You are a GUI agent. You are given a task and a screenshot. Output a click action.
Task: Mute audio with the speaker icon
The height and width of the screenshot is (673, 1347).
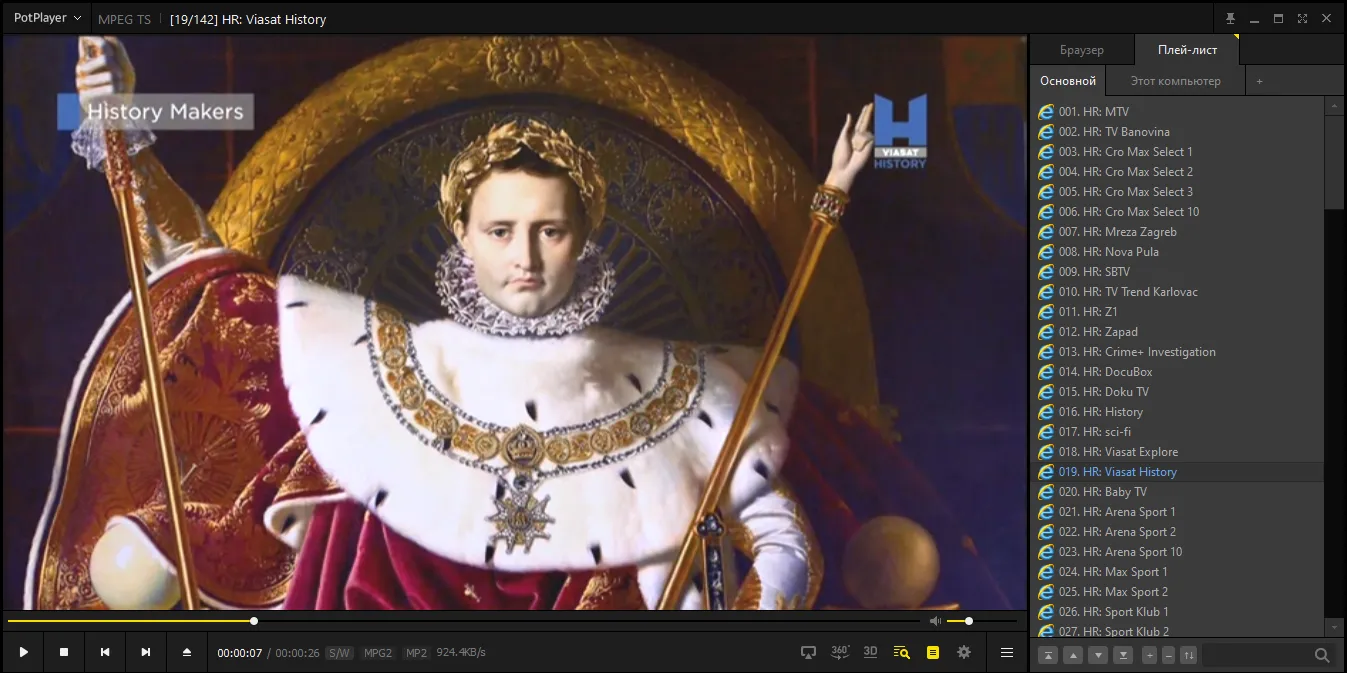(x=935, y=621)
